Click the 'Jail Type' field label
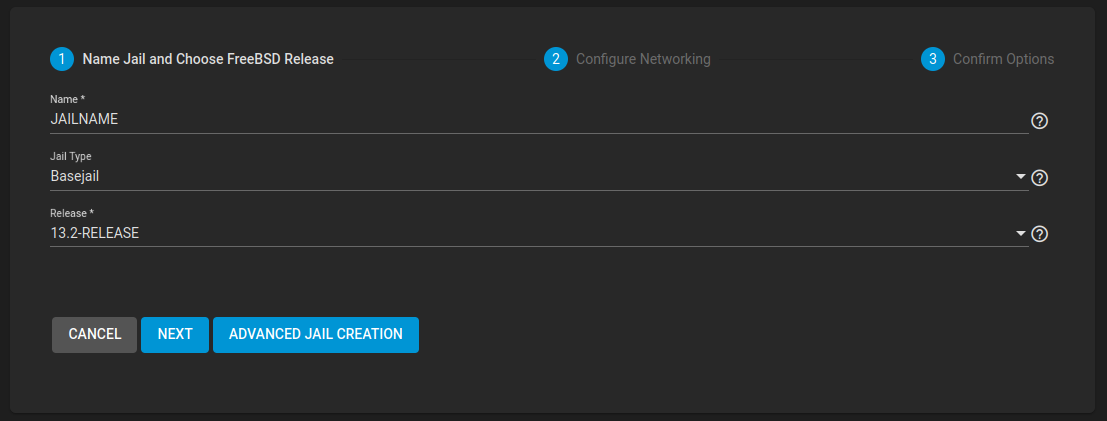Screen dimensions: 1107x421 71,156
